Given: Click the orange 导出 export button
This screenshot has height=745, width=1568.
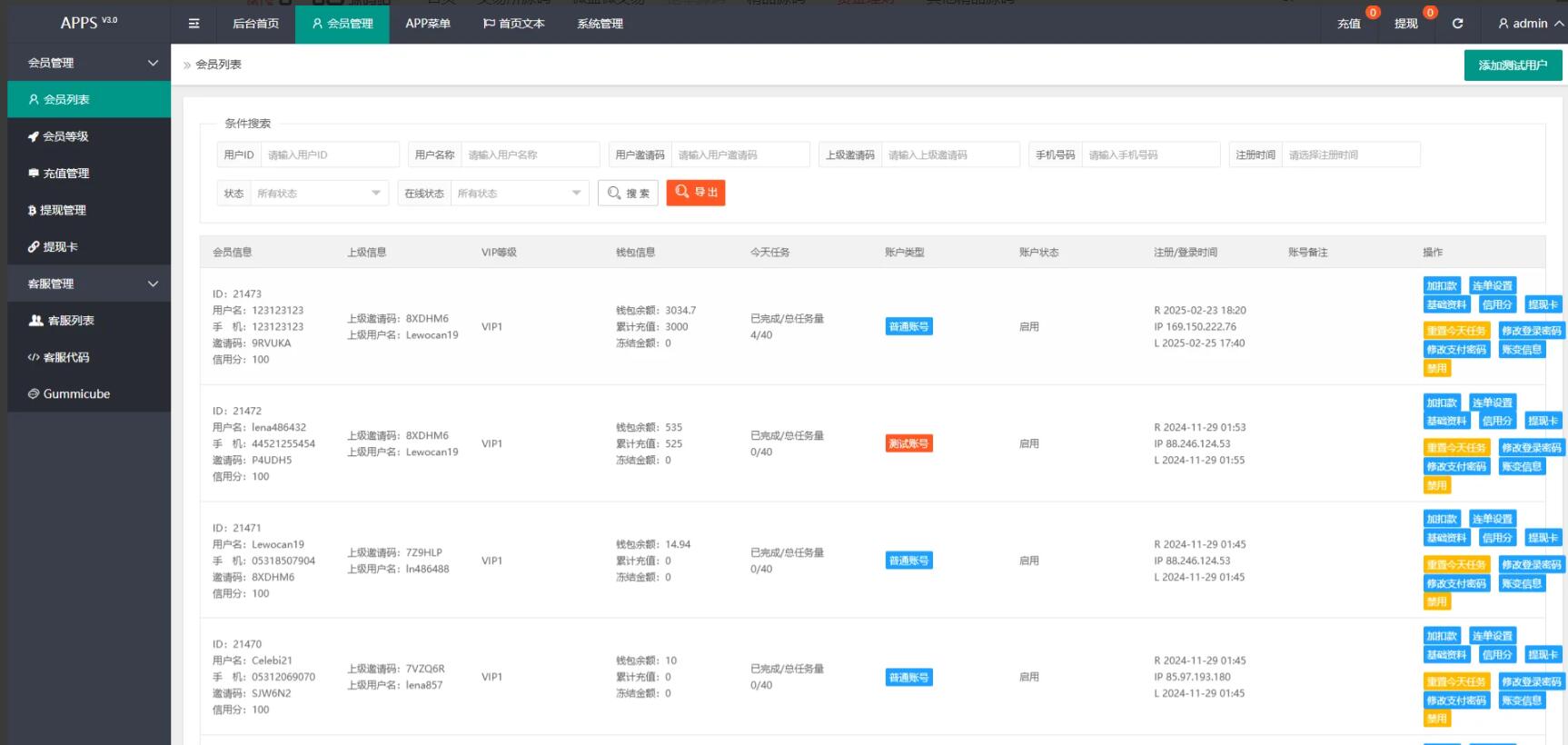Looking at the screenshot, I should [696, 193].
